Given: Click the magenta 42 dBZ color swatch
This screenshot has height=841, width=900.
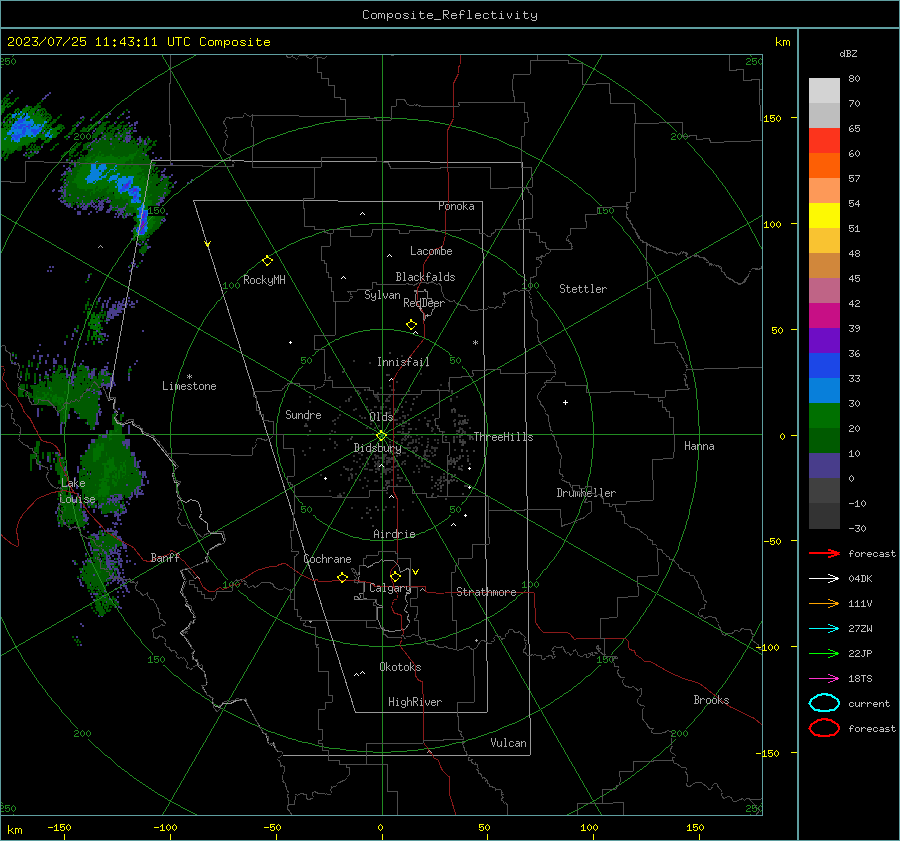Looking at the screenshot, I should tap(824, 315).
